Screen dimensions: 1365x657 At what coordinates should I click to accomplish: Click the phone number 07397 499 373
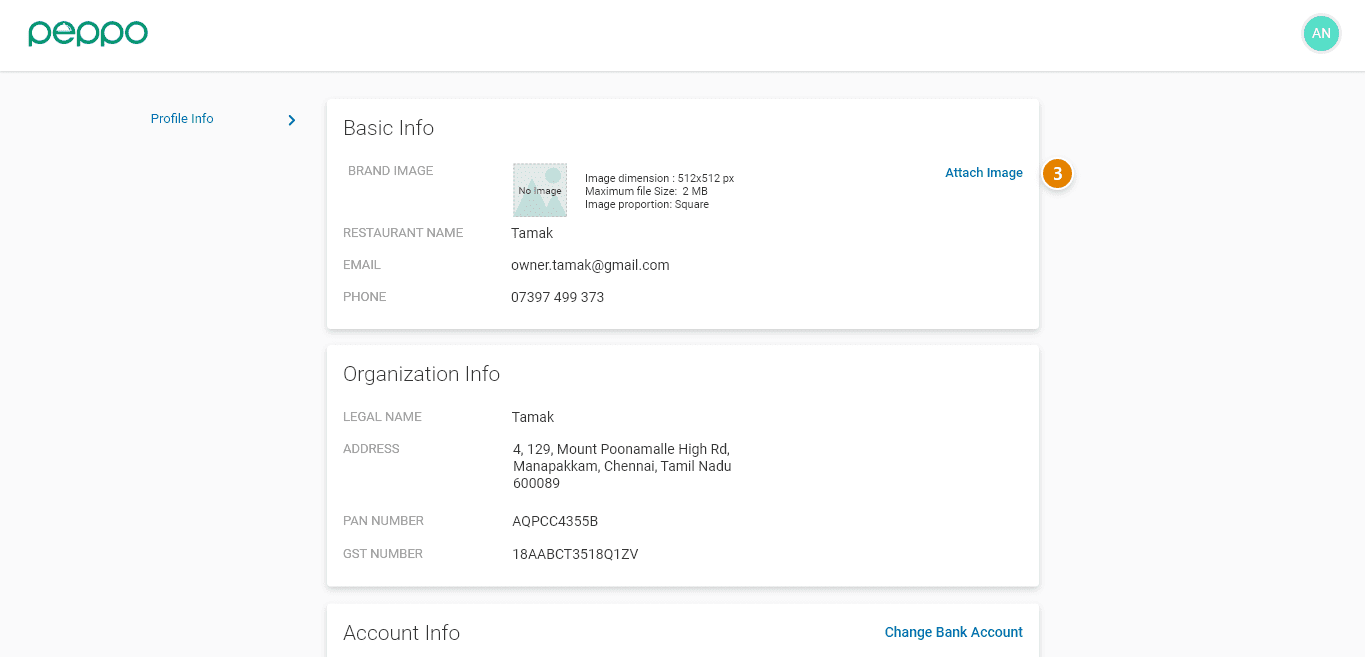tap(557, 297)
